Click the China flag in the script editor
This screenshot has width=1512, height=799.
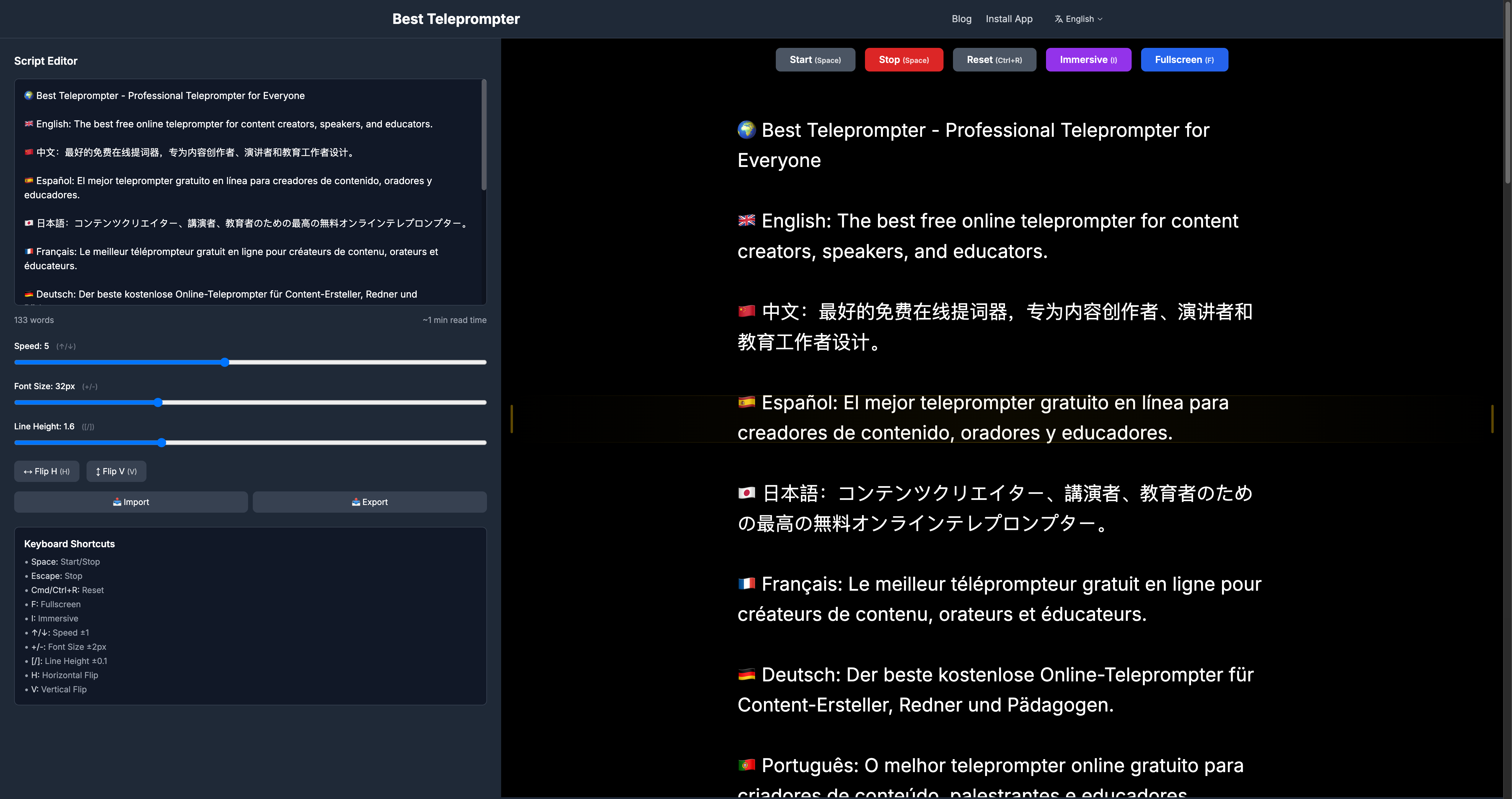point(29,152)
